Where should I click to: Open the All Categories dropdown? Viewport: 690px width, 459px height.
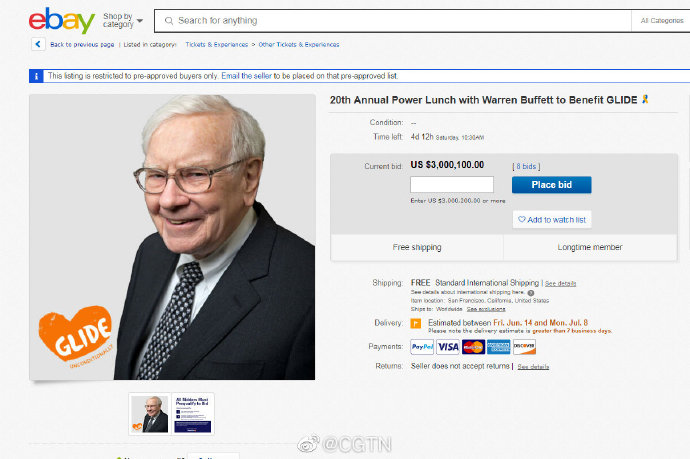click(x=661, y=21)
